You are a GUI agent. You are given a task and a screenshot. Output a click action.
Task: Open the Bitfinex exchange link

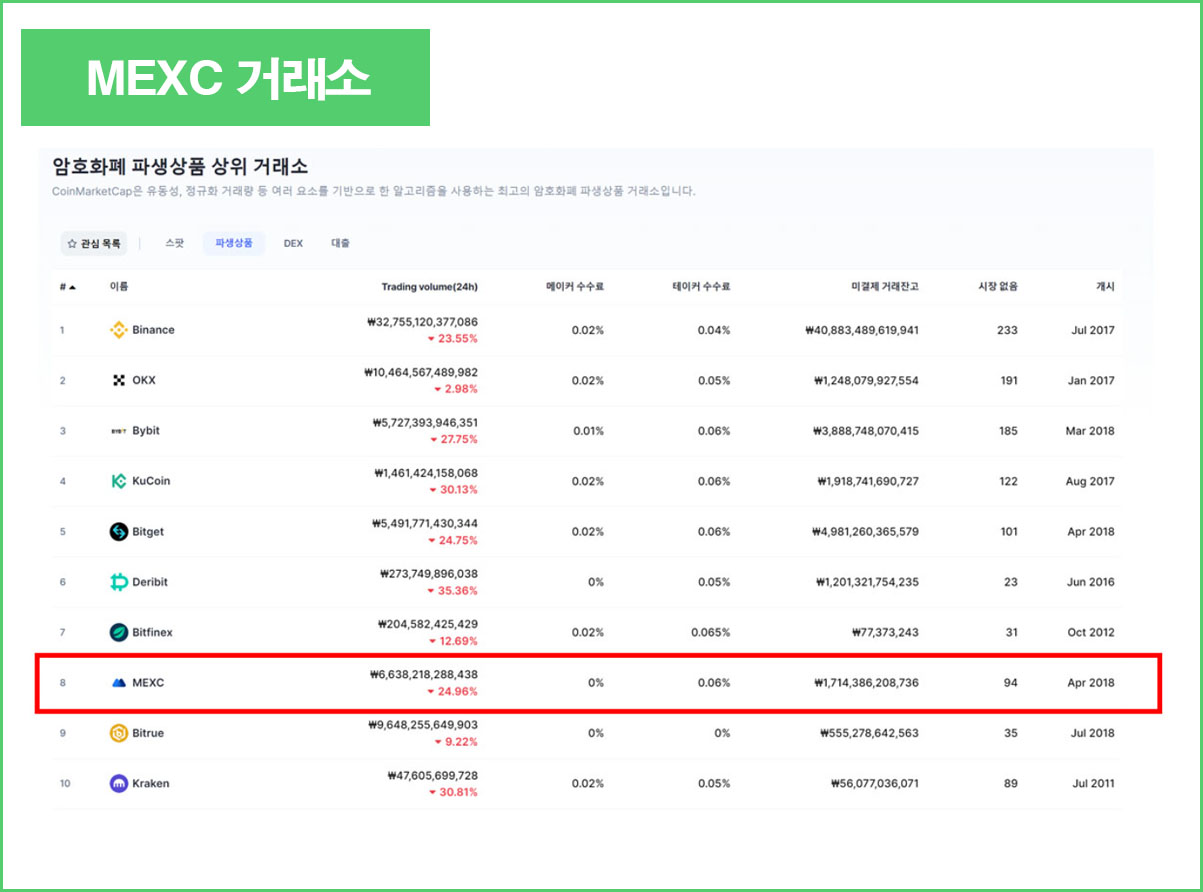click(x=152, y=632)
